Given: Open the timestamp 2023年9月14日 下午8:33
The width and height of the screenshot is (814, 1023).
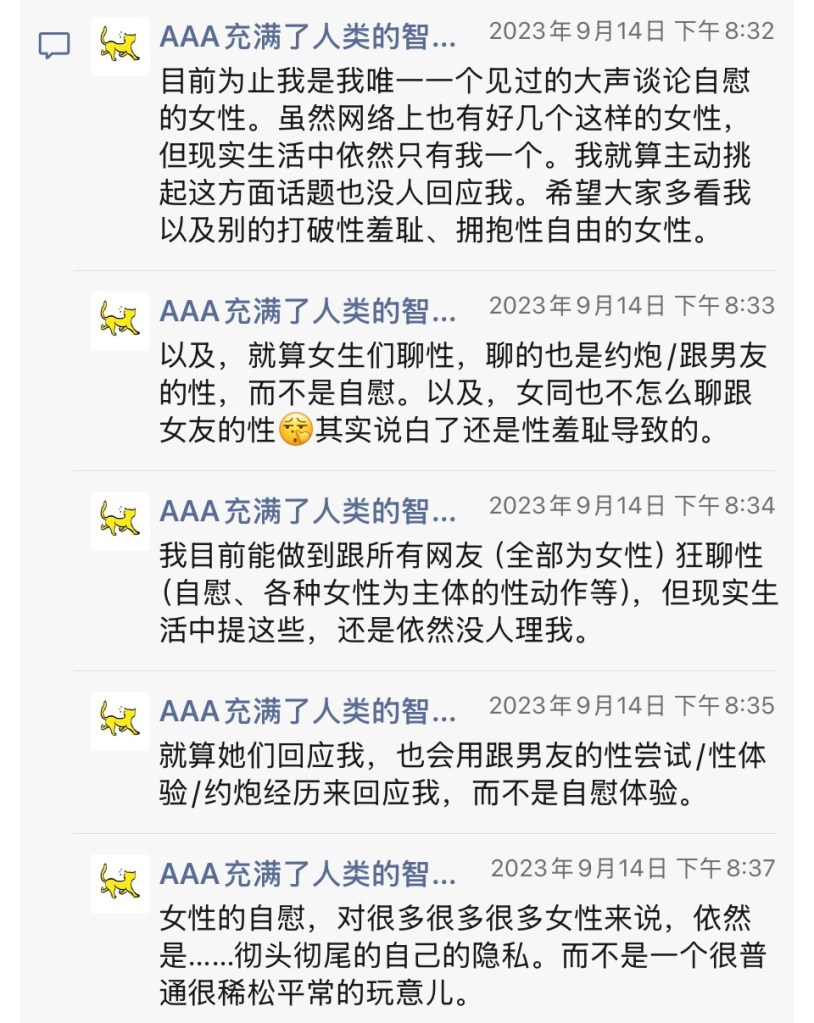Looking at the screenshot, I should (631, 305).
